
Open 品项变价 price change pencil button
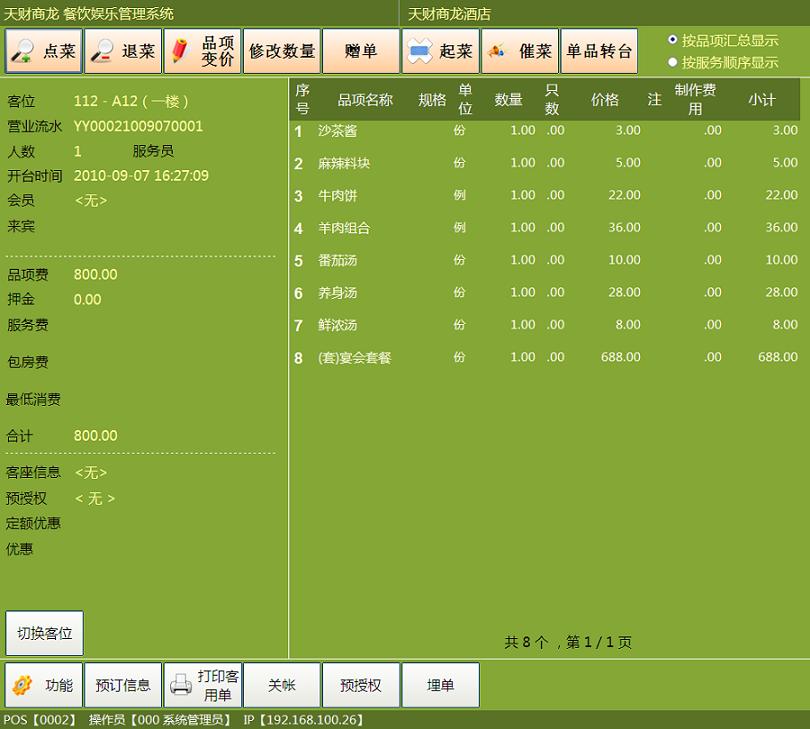202,51
